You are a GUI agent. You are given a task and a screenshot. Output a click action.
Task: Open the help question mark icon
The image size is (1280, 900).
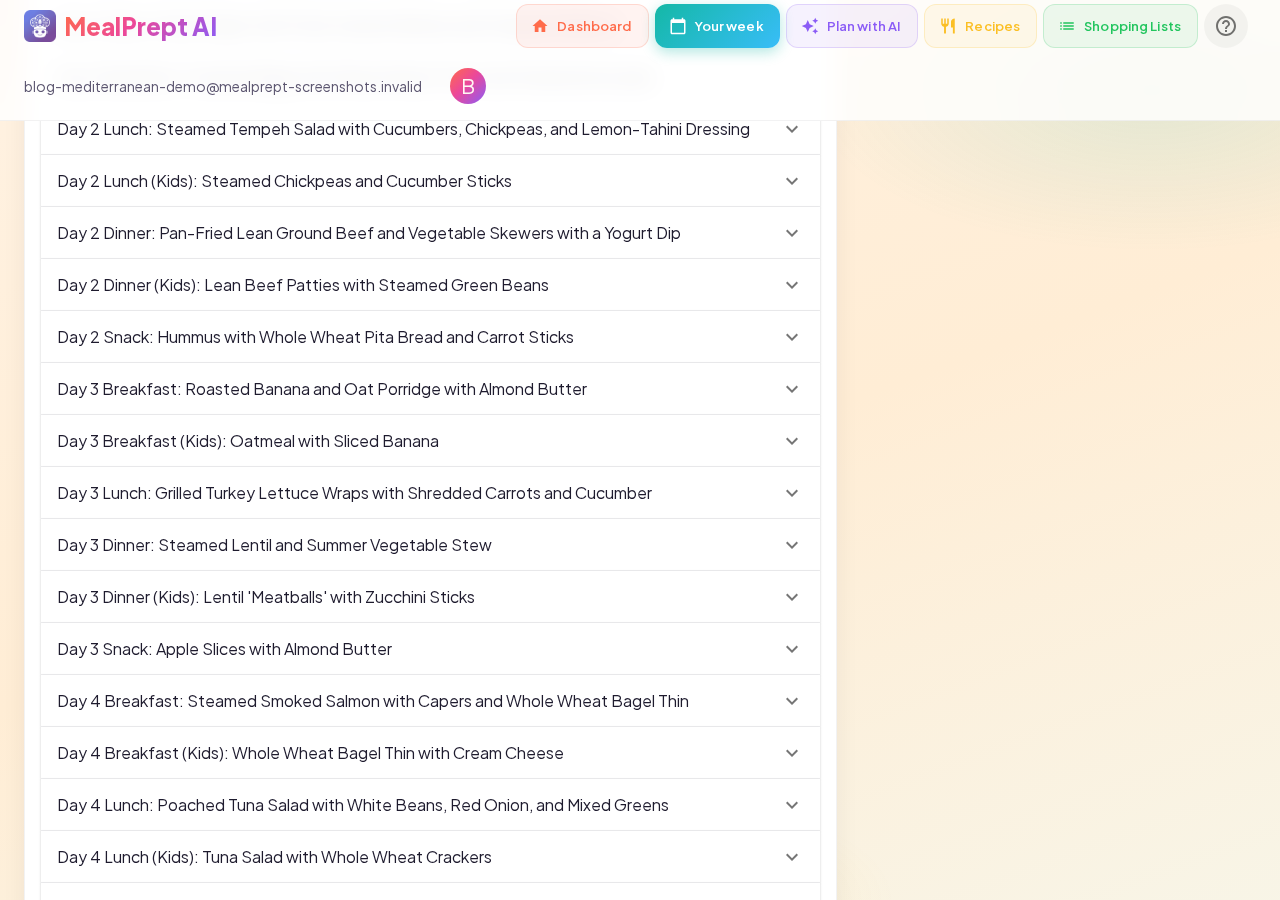1226,26
